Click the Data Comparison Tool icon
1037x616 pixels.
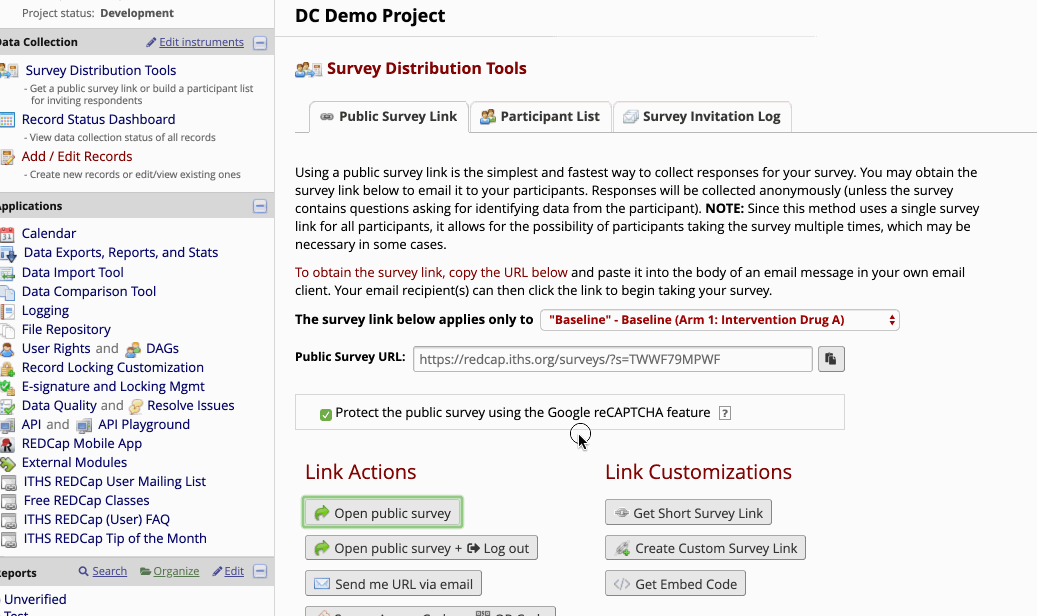point(7,292)
